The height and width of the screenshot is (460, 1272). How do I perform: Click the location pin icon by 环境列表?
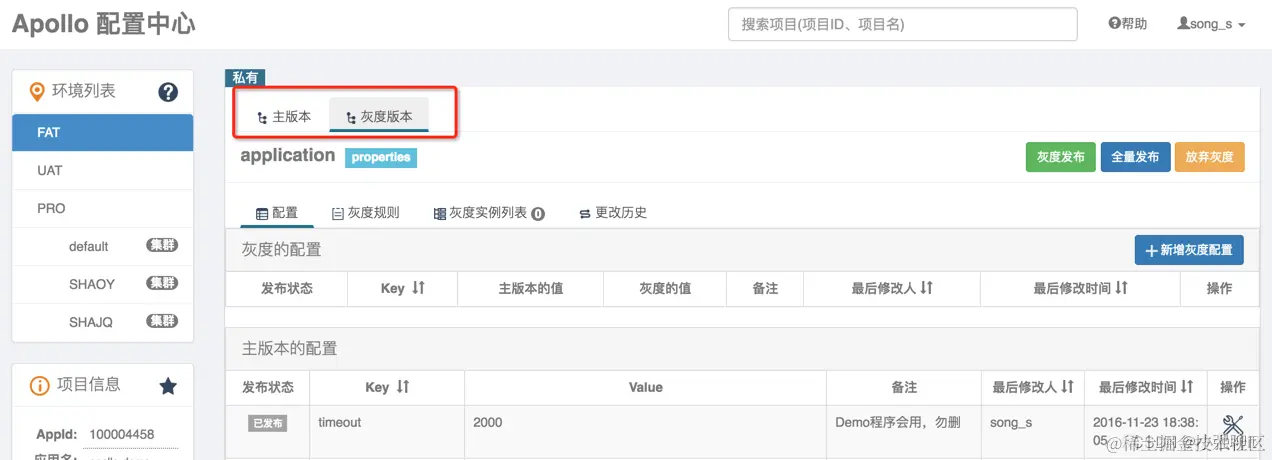click(37, 92)
